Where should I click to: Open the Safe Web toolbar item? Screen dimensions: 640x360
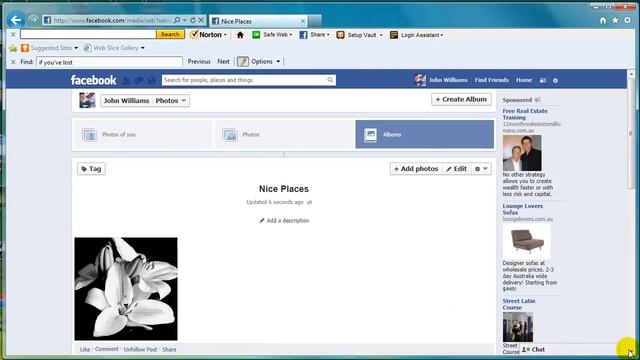pos(272,35)
